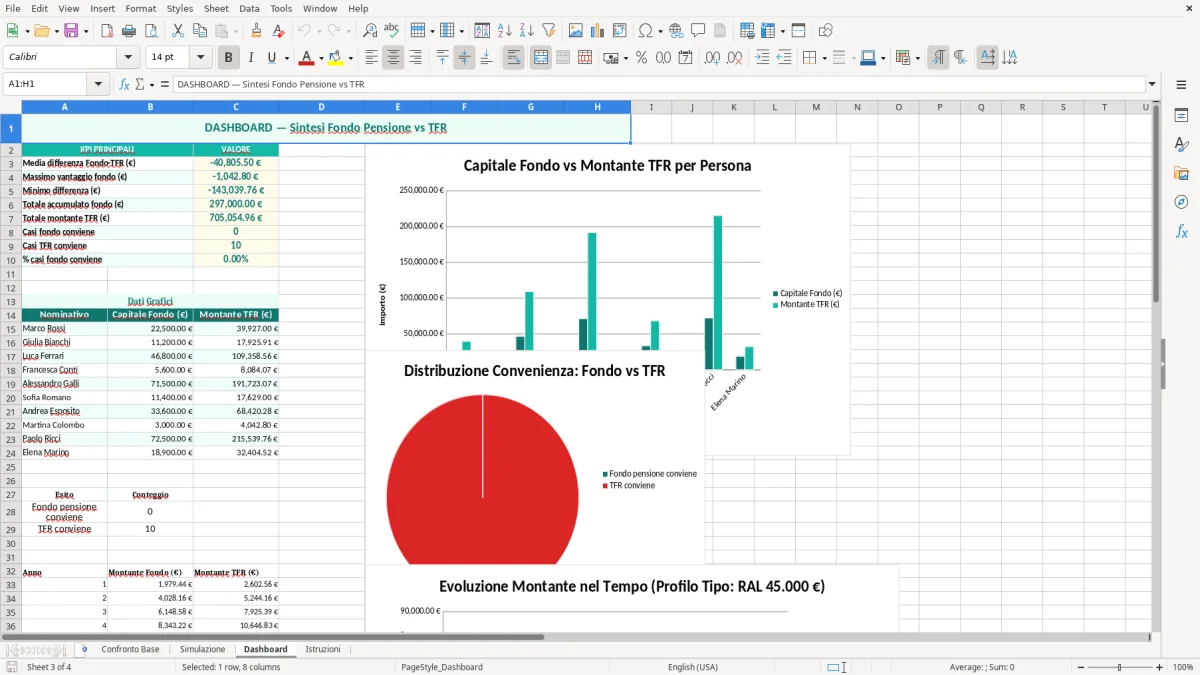Toggle Italic formatting
Image resolution: width=1200 pixels, height=675 pixels.
point(251,58)
